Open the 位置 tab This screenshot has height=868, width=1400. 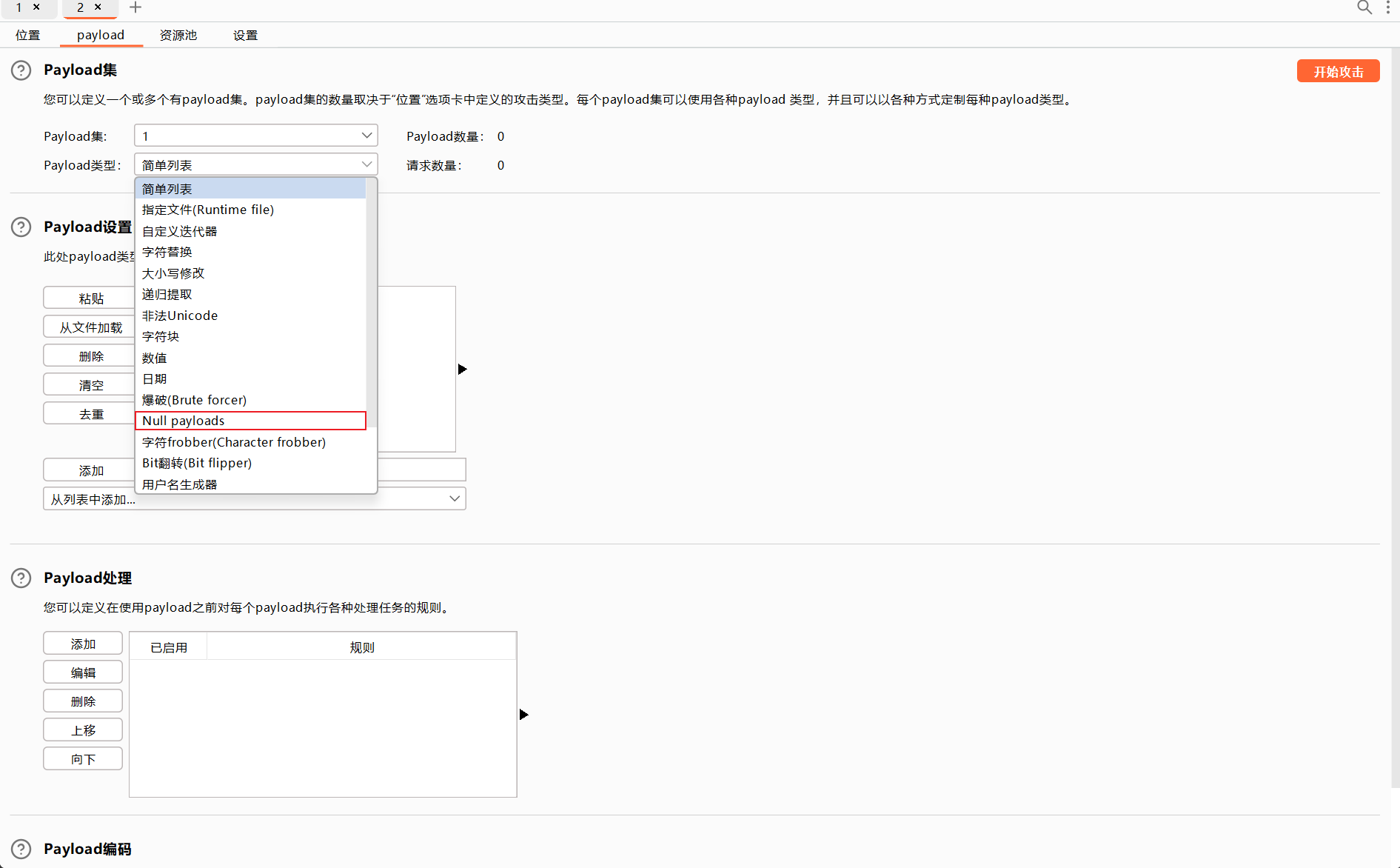coord(28,36)
